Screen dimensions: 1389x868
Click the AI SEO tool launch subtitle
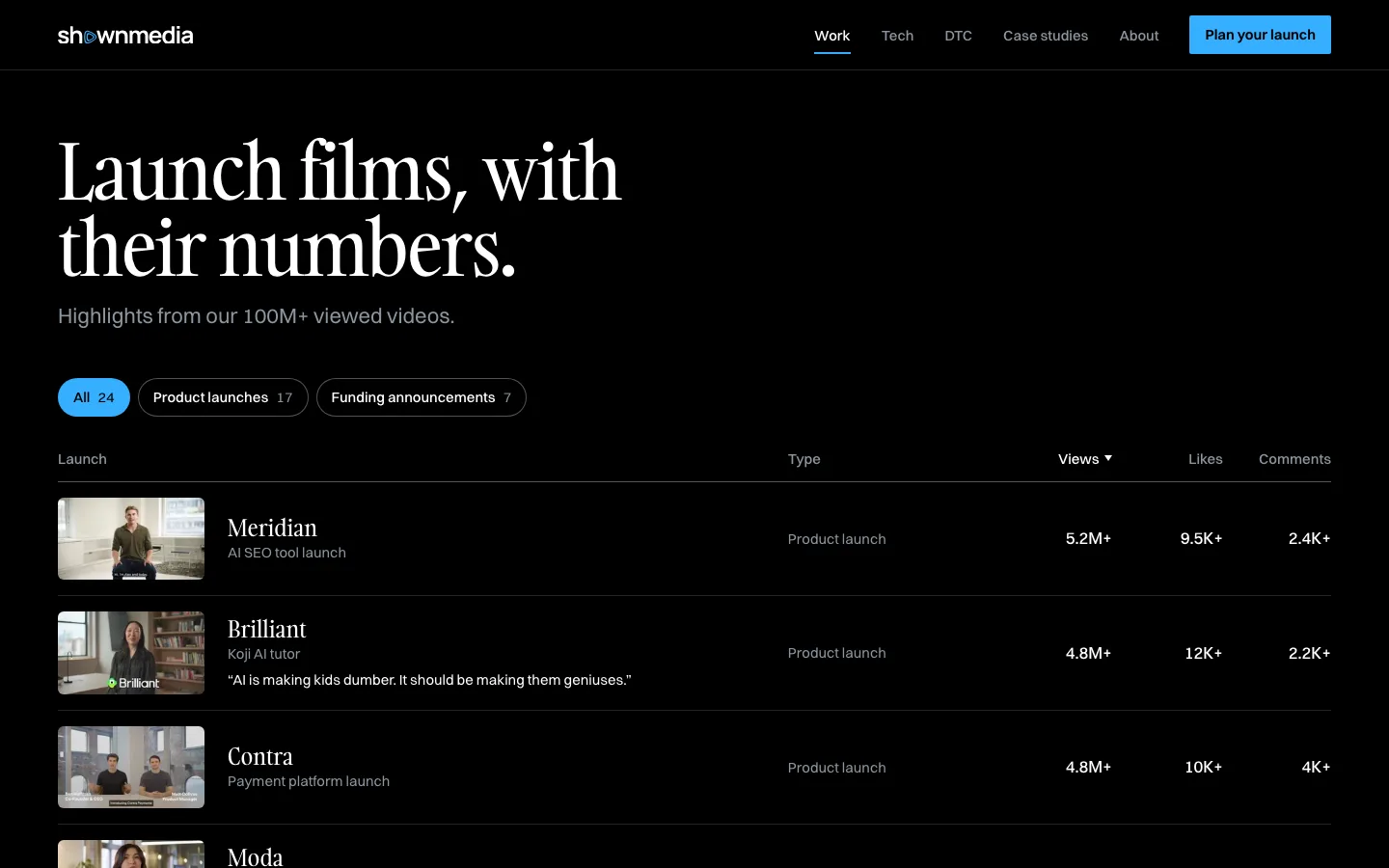pos(286,553)
